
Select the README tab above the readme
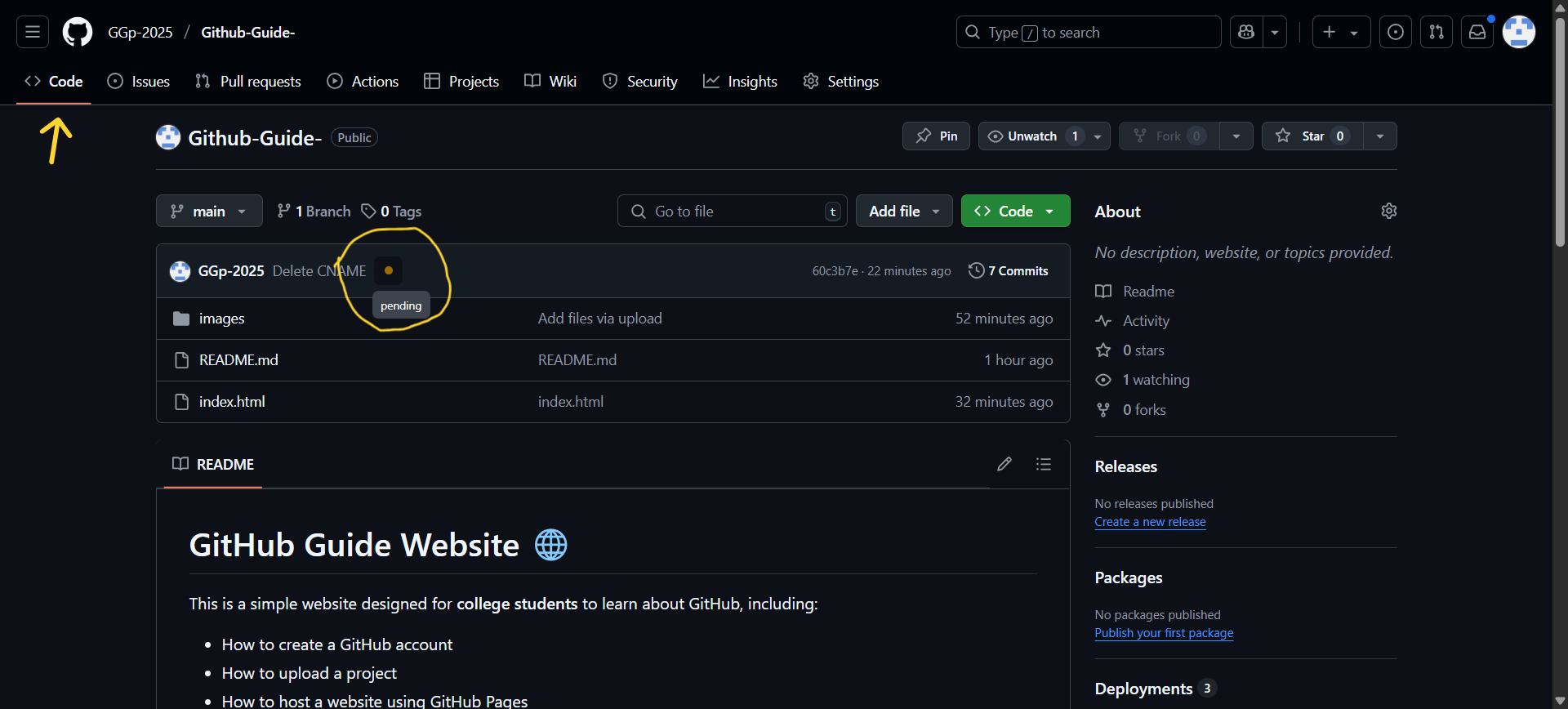[x=213, y=464]
